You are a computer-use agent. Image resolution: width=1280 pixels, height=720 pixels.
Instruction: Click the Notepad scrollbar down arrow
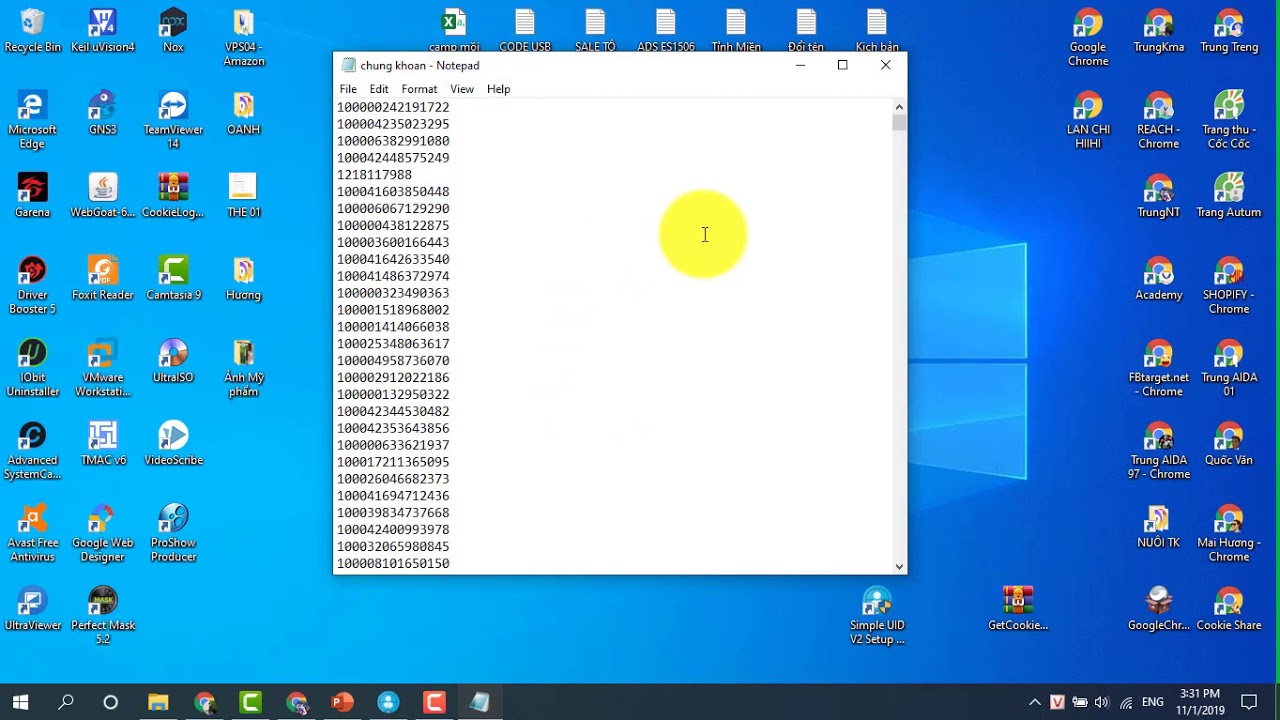coord(899,566)
